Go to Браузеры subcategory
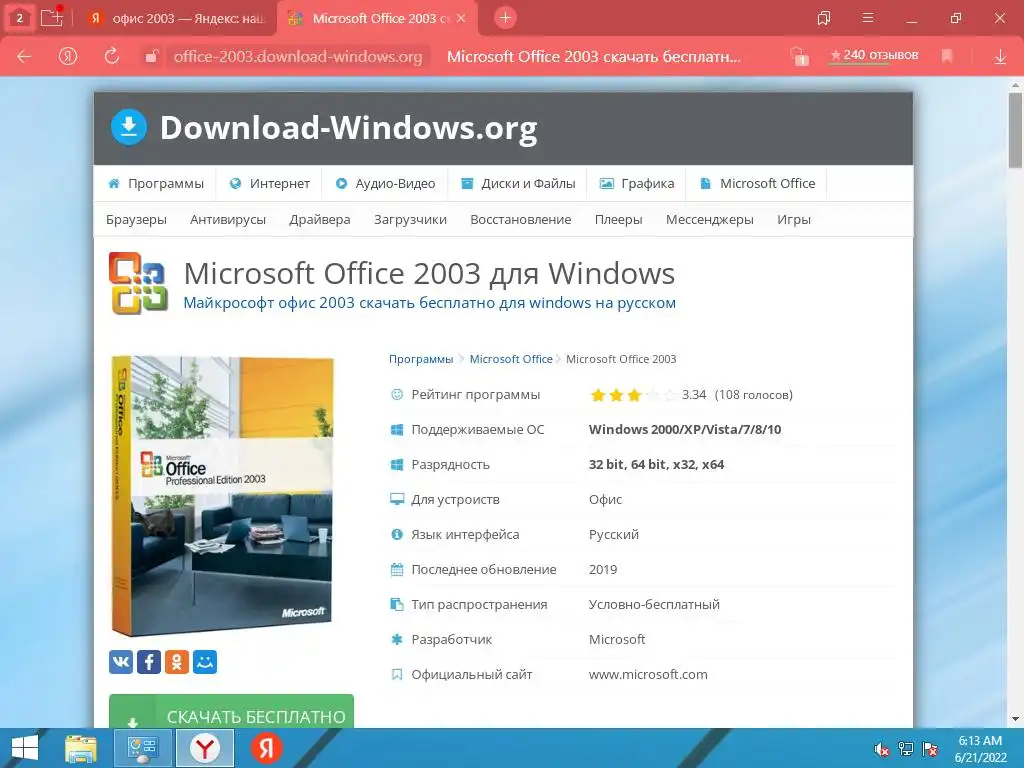 [136, 219]
